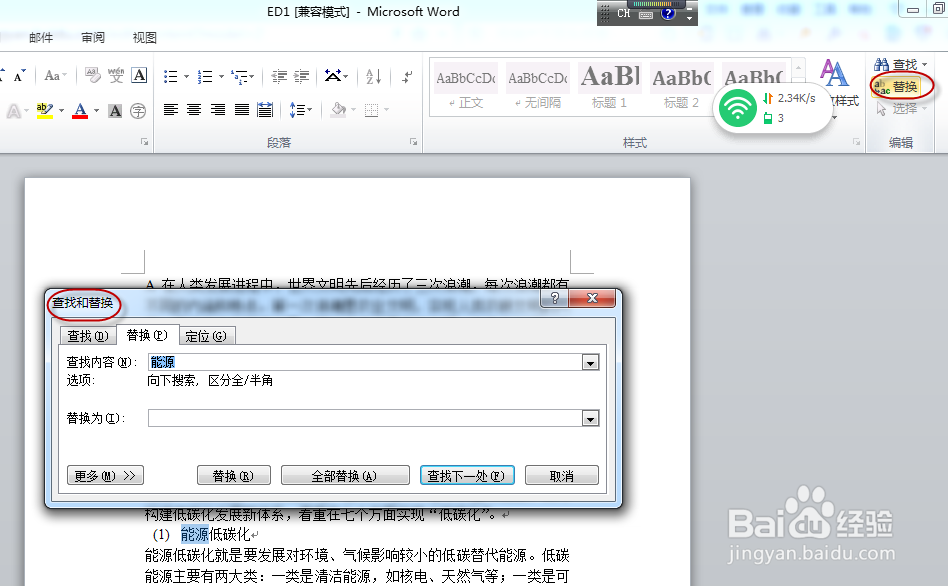Toggle Character Shading icon
948x586 pixels.
pyautogui.click(x=115, y=111)
